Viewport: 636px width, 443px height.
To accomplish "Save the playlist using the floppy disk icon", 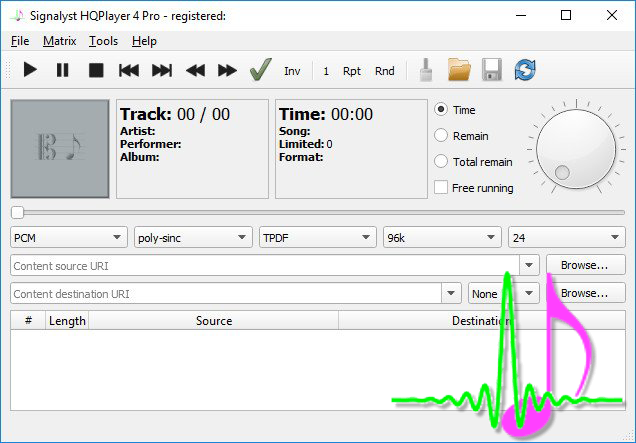I will (x=492, y=70).
